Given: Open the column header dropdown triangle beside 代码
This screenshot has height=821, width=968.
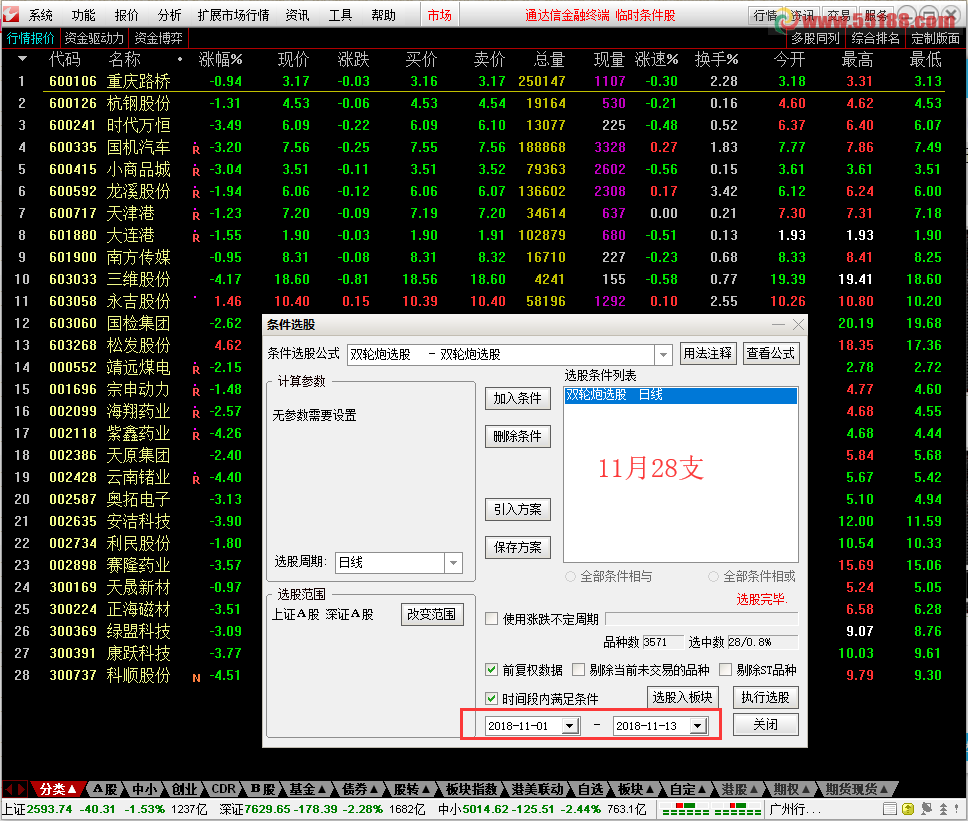Looking at the screenshot, I should [x=22, y=59].
